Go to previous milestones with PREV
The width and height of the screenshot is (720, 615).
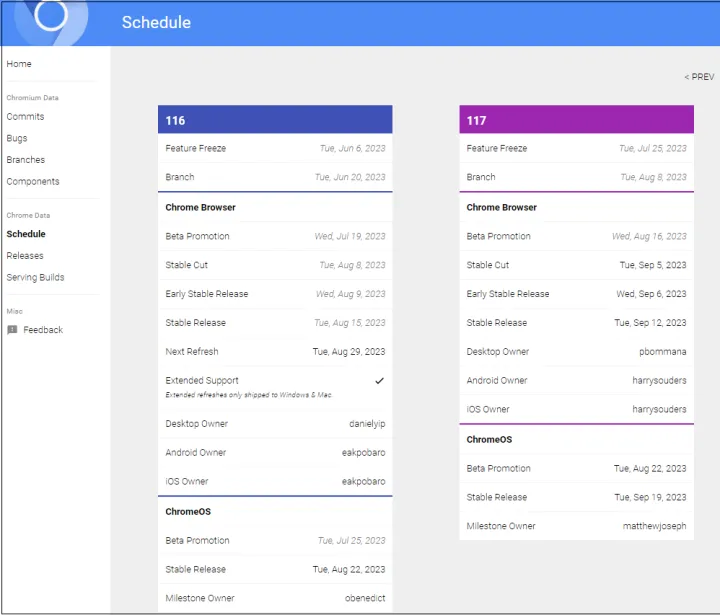[699, 77]
